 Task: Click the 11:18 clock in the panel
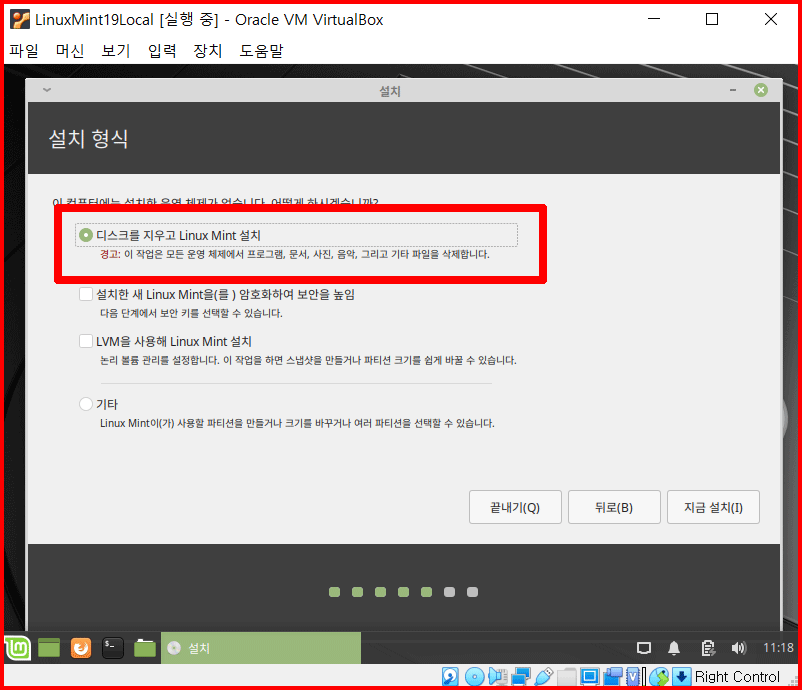778,648
